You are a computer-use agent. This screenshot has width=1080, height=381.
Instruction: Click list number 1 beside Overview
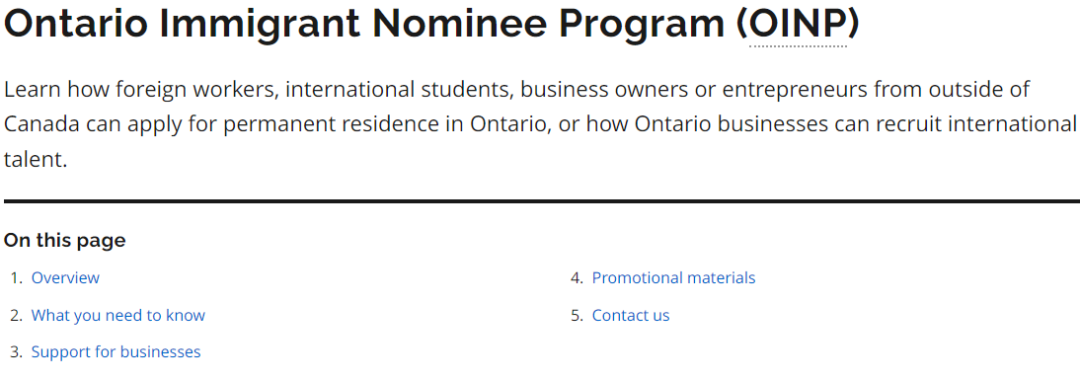point(17,278)
